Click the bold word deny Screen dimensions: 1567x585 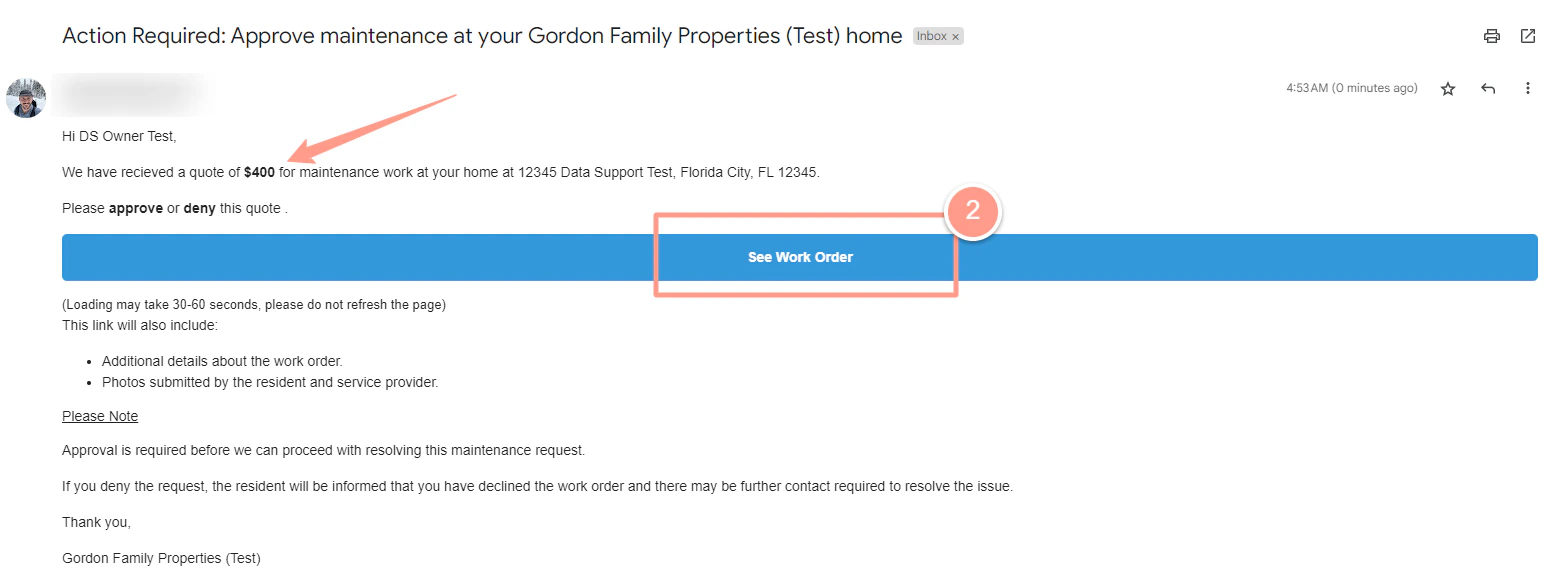click(199, 209)
